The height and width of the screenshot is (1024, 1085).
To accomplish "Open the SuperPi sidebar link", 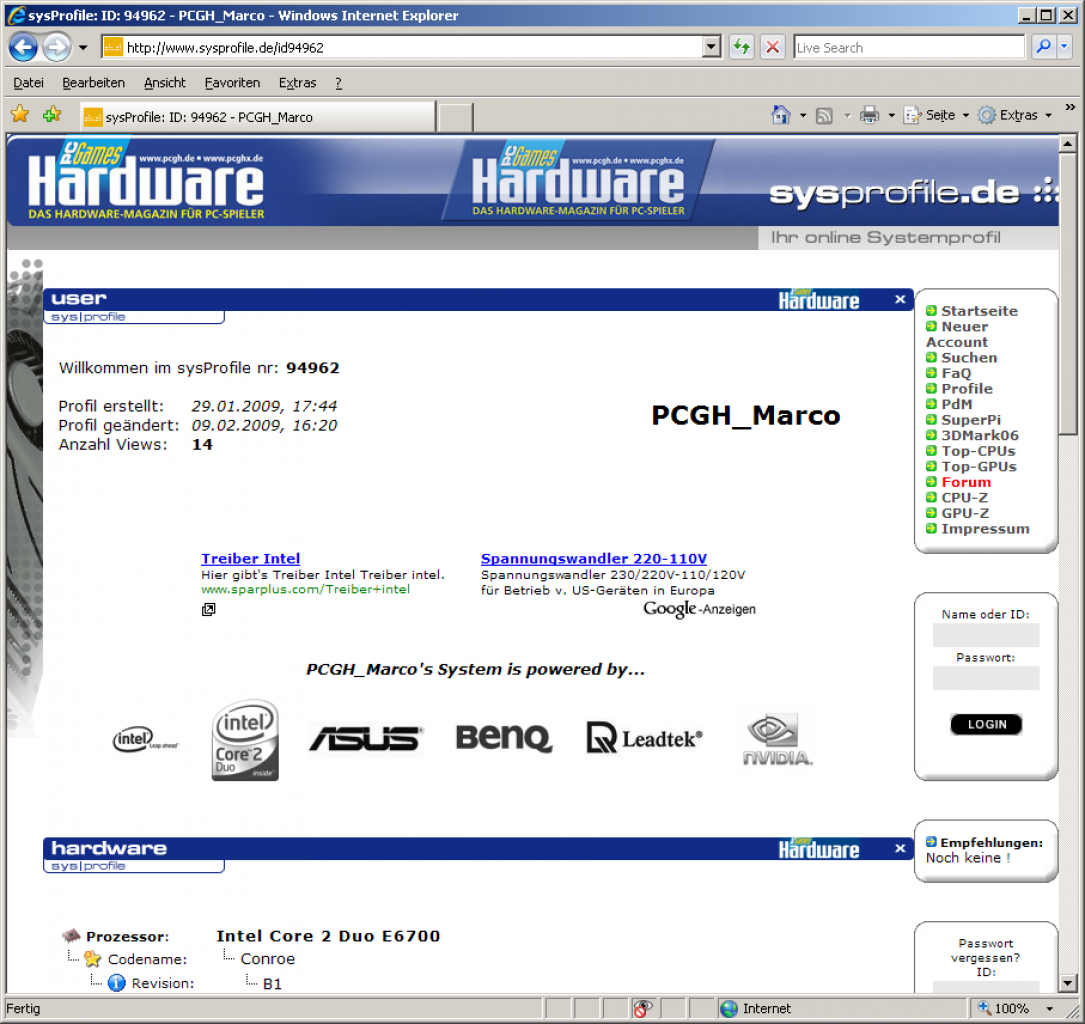I will pyautogui.click(x=971, y=420).
